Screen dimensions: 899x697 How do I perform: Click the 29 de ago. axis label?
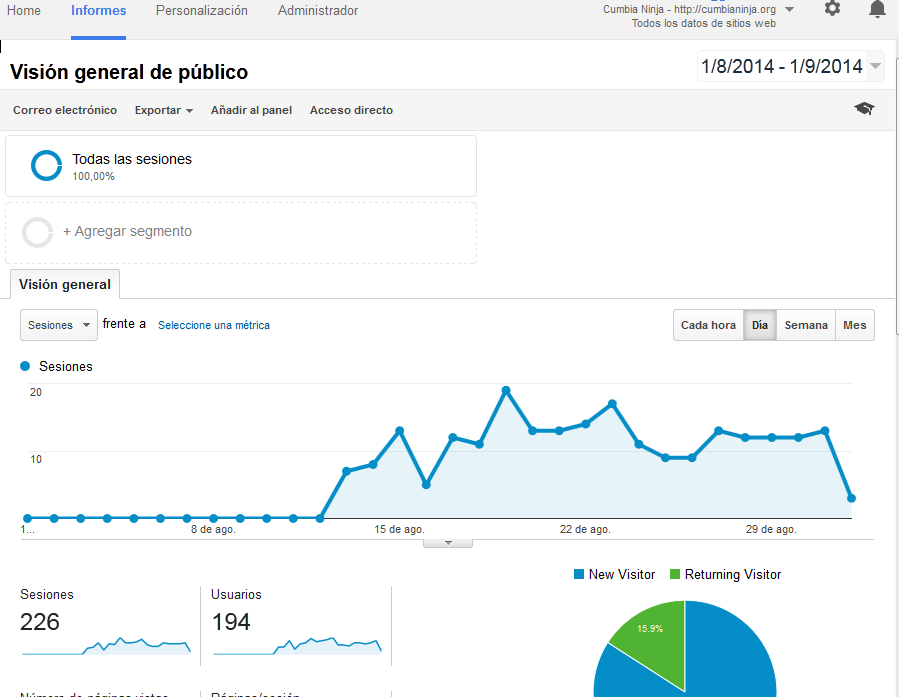[771, 529]
